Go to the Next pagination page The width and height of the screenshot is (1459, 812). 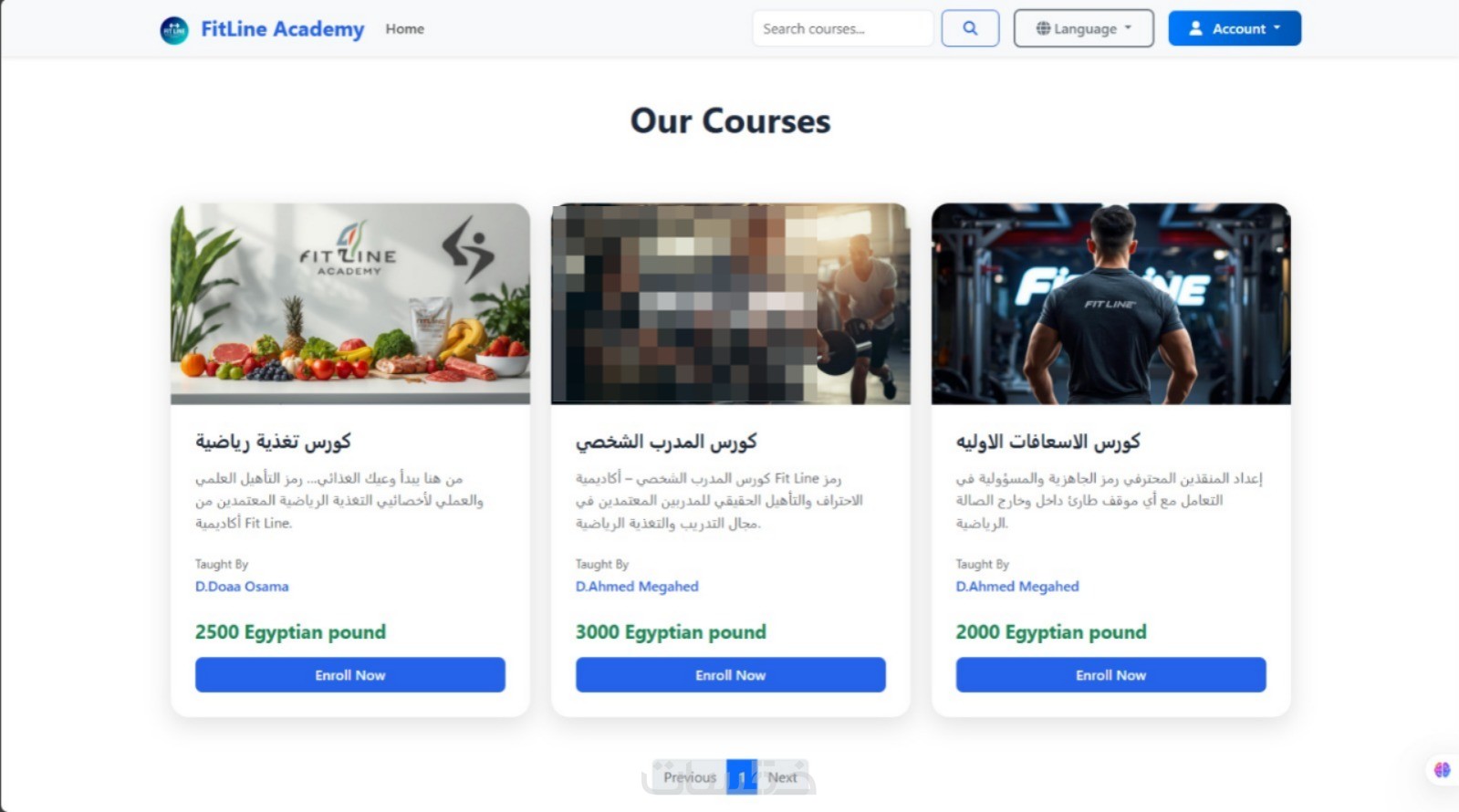[782, 777]
